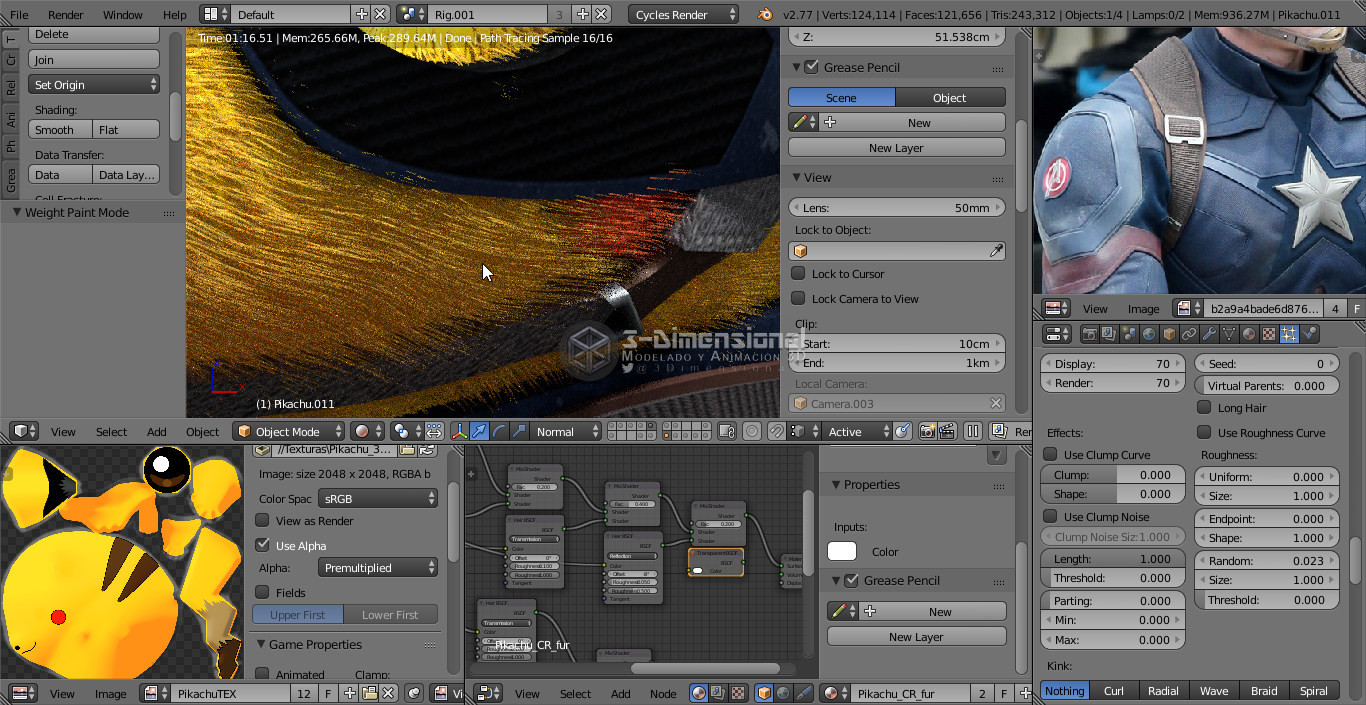This screenshot has width=1366, height=705.
Task: Open the Normal transform orientation dropdown
Action: click(566, 431)
